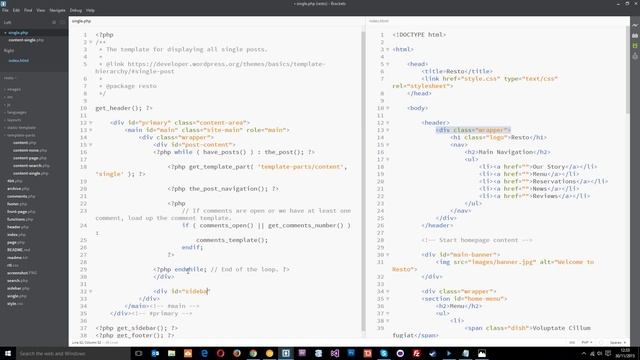Open Task View on taskbar
Image resolution: width=640 pixels, height=360 pixels.
coord(138,353)
